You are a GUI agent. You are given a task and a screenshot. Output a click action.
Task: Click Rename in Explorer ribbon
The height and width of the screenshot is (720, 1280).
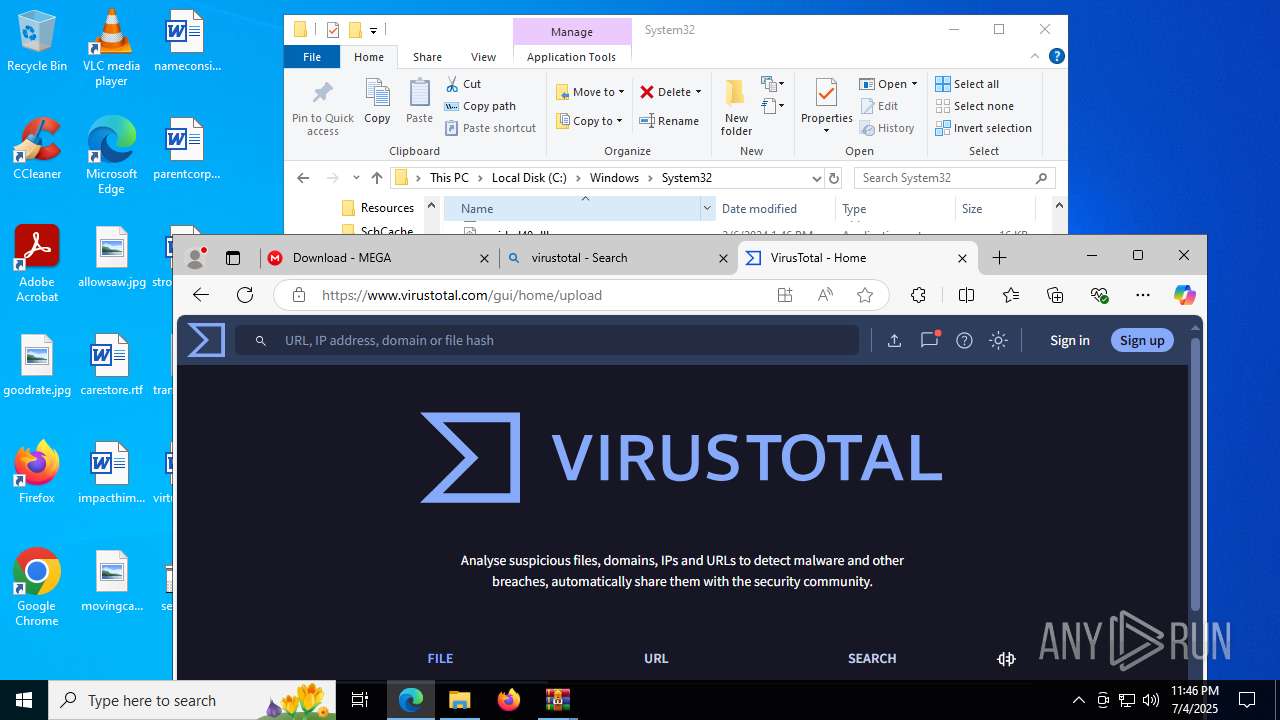[x=669, y=121]
